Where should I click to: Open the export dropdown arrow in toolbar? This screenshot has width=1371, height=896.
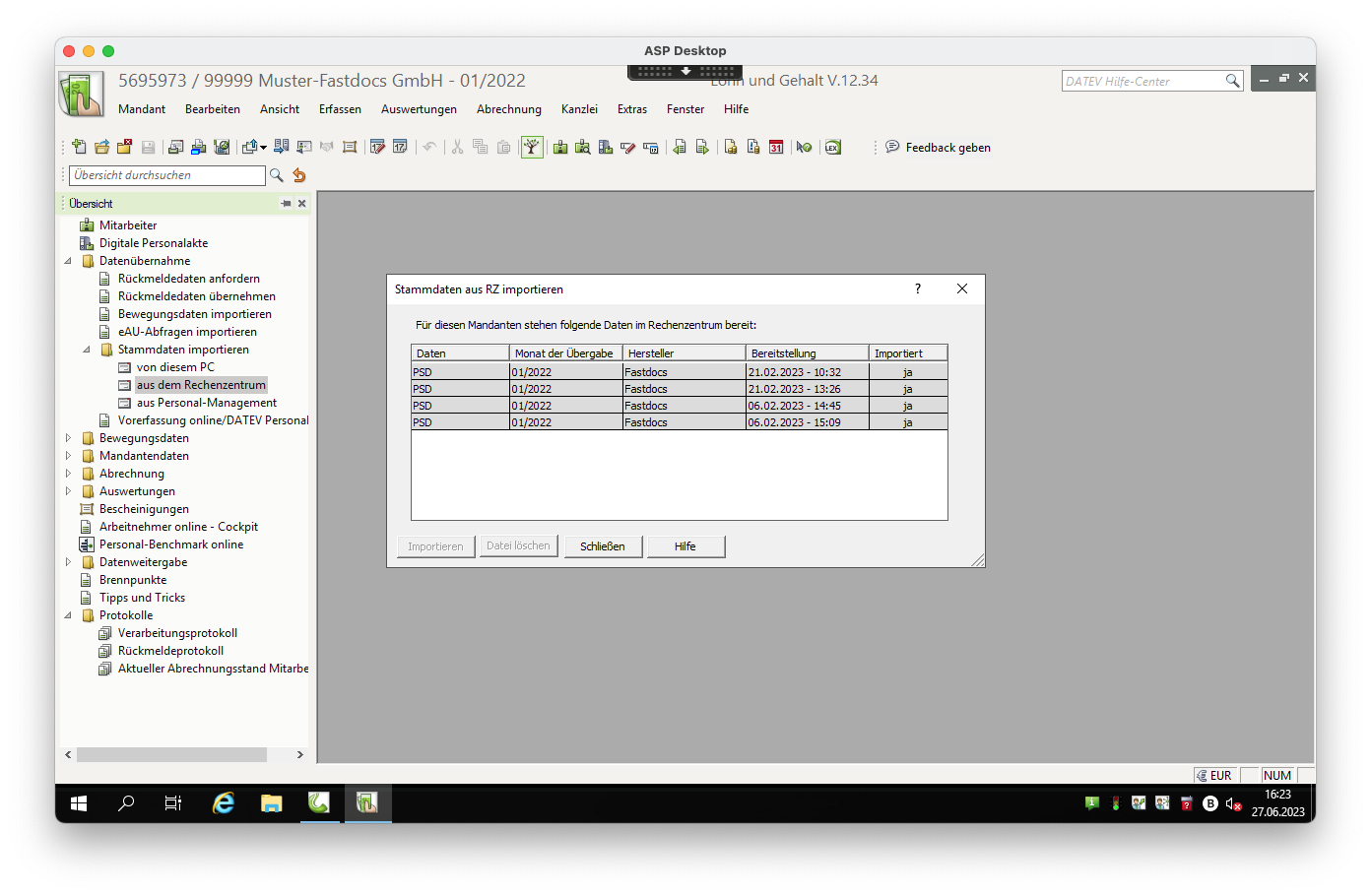(264, 148)
